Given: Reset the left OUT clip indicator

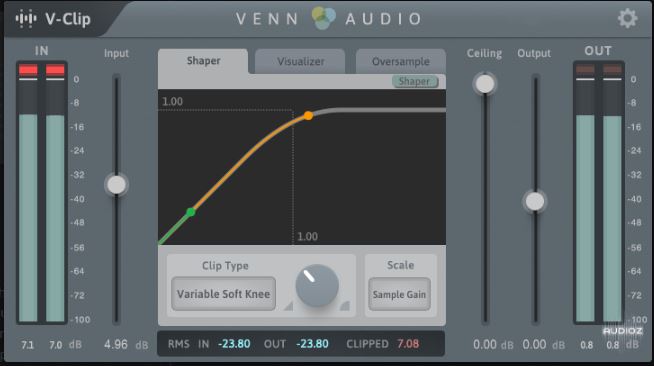Looking at the screenshot, I should click(585, 69).
